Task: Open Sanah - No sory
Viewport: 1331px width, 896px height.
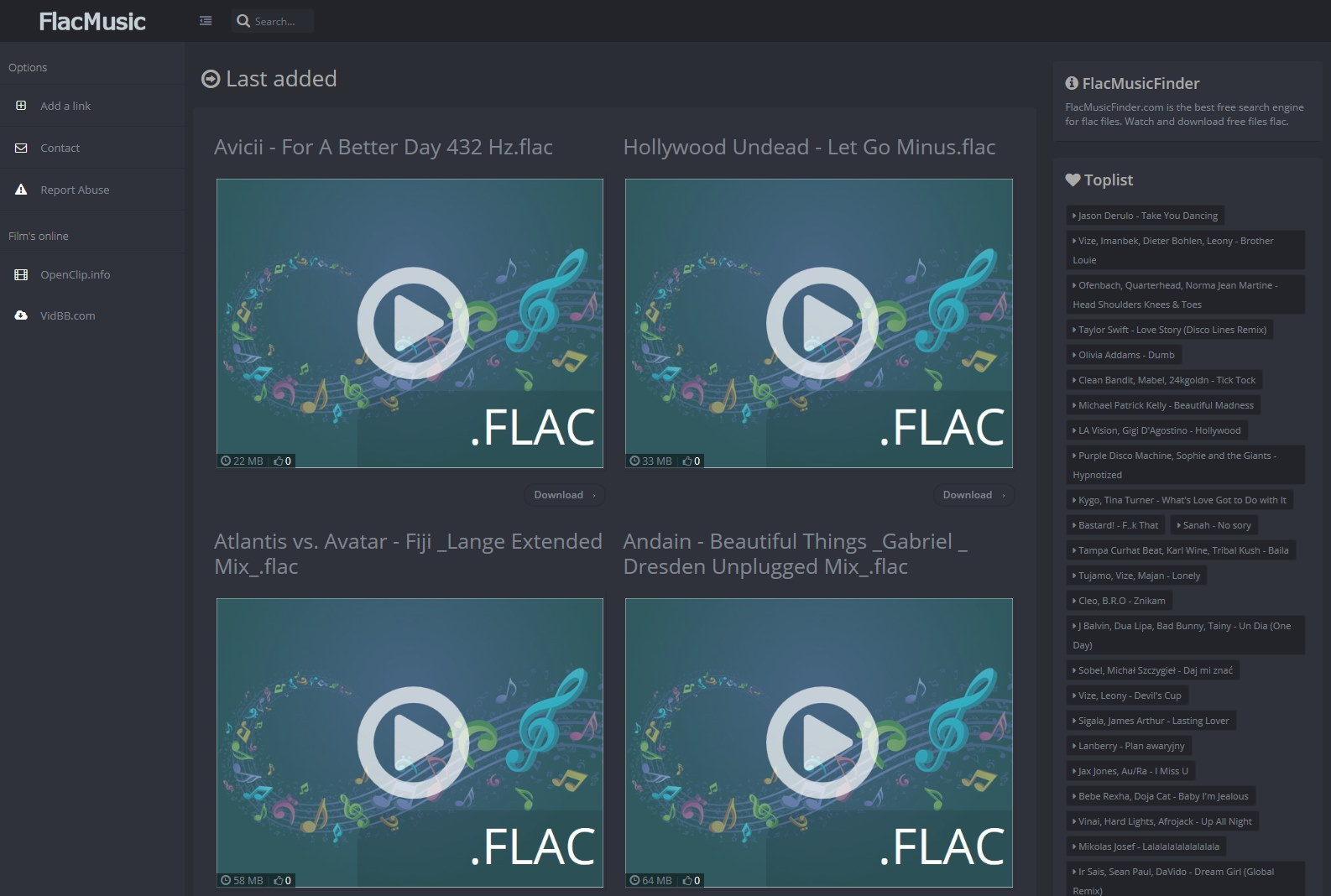Action: [1214, 525]
